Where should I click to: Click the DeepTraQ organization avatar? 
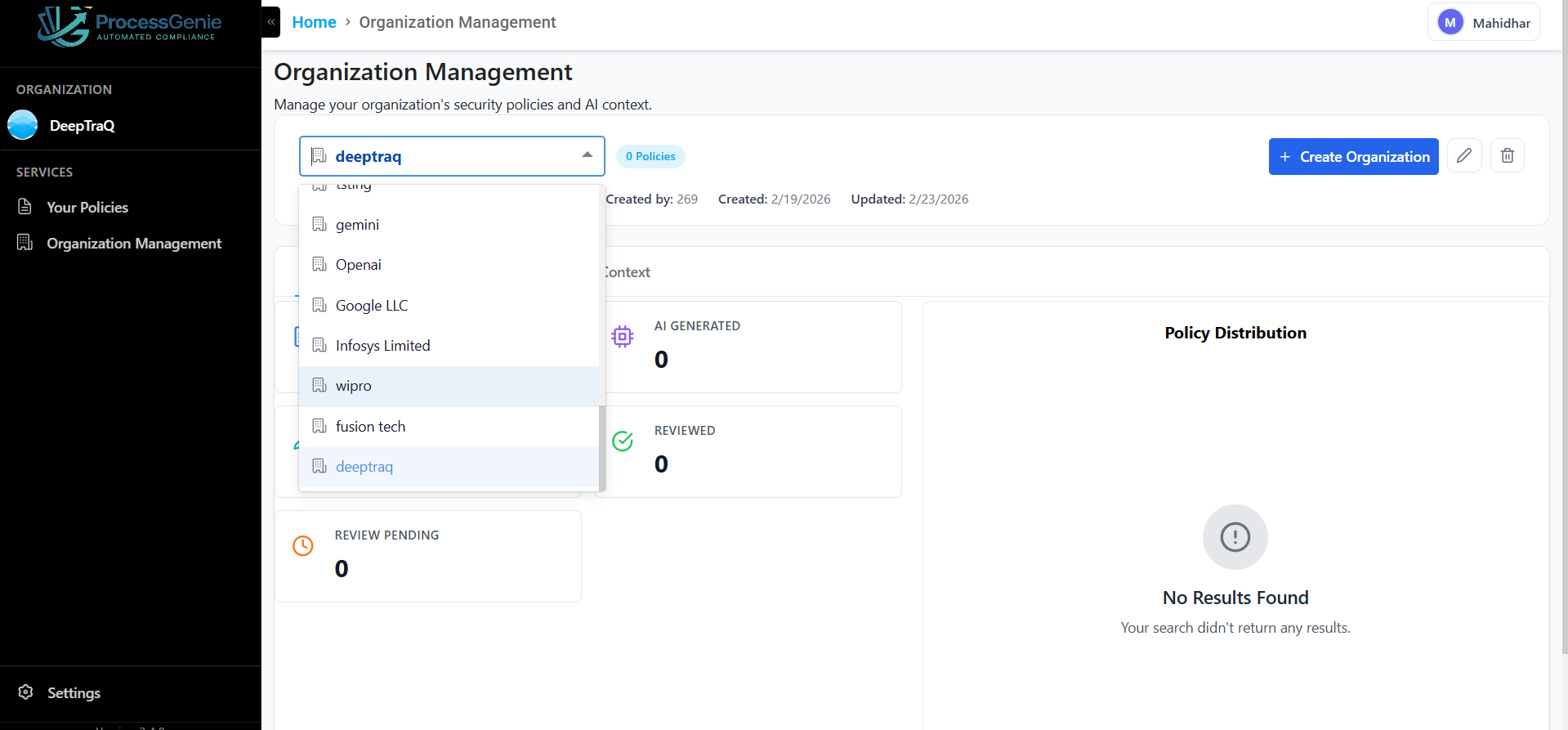tap(23, 125)
